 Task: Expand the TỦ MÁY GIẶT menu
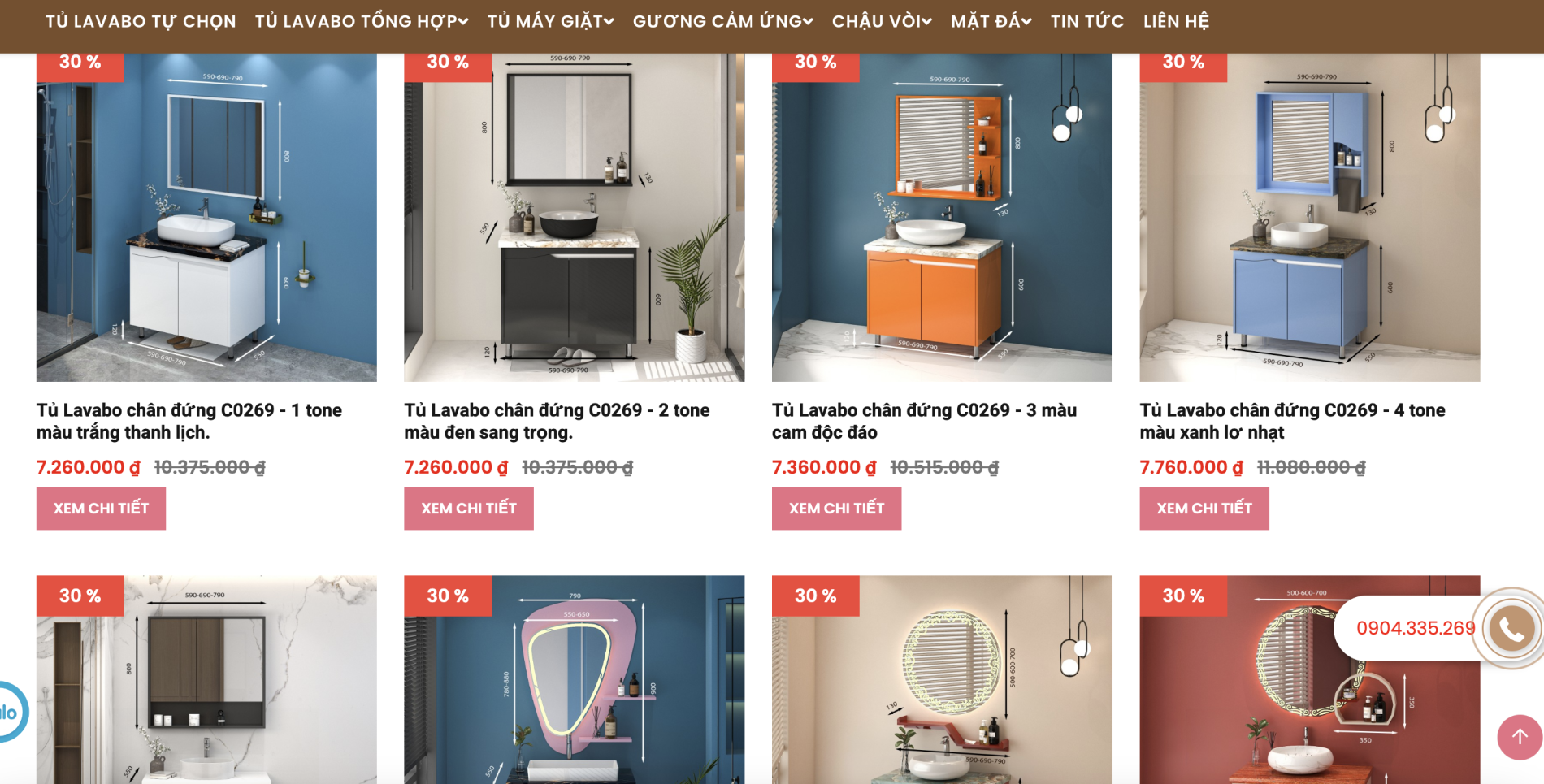point(550,22)
